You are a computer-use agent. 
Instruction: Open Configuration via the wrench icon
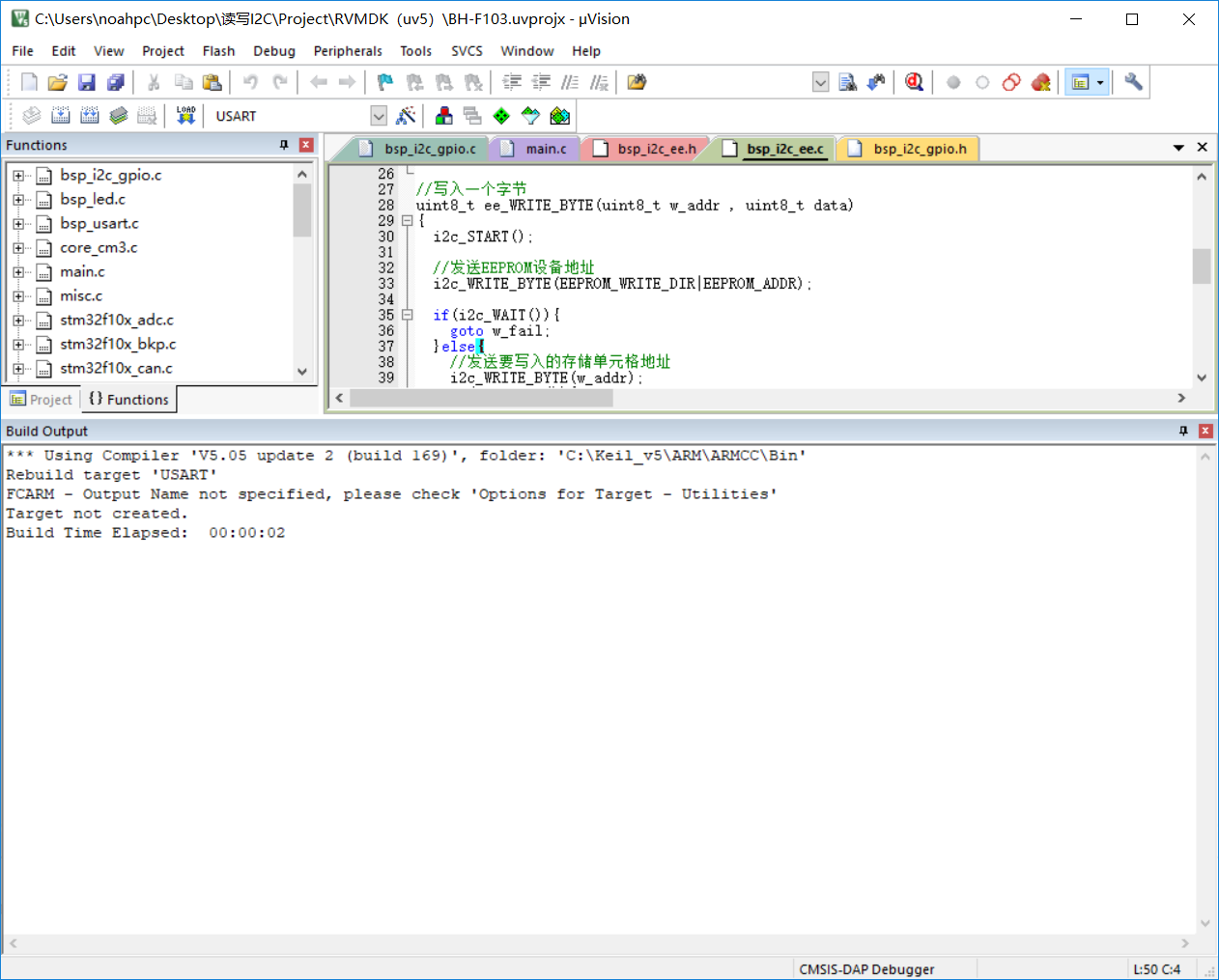pyautogui.click(x=1133, y=82)
